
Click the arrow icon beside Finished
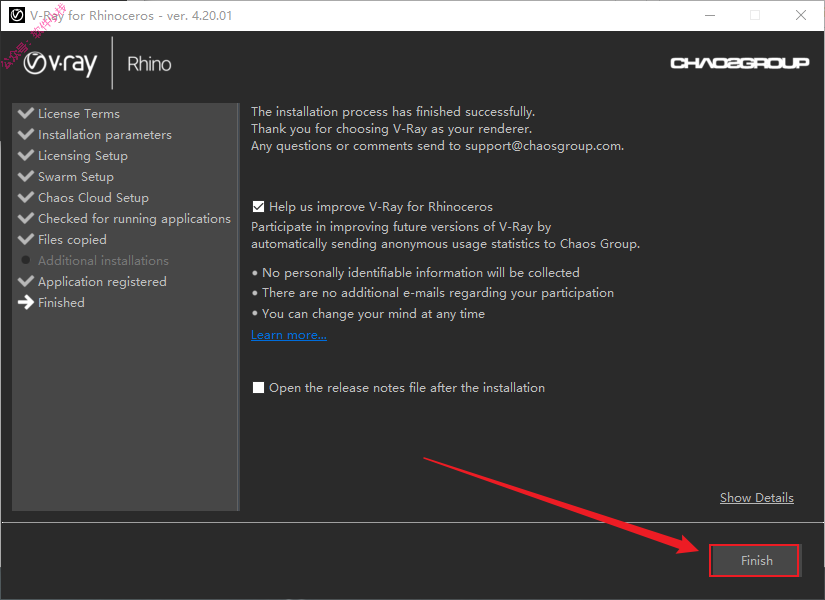26,303
